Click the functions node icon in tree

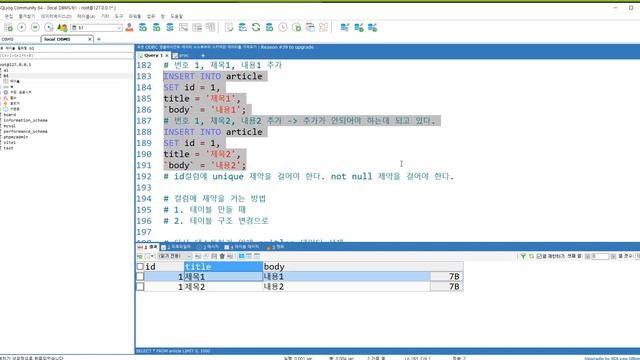click(x=6, y=98)
